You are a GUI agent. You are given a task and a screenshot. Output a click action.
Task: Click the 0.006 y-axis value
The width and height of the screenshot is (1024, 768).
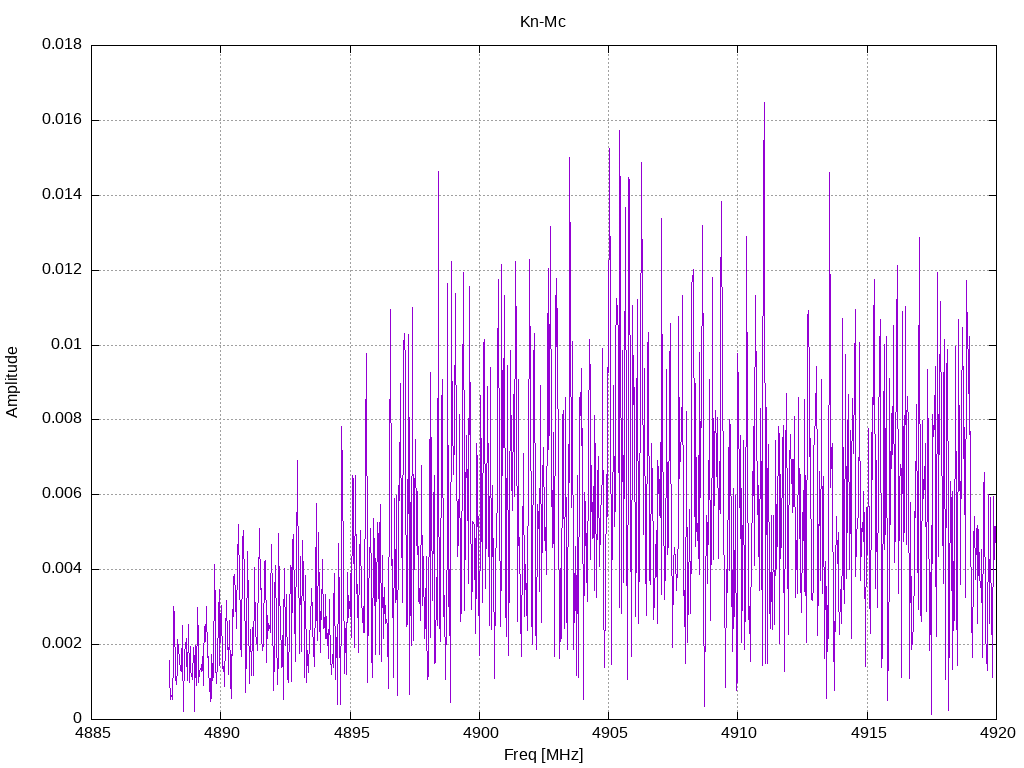[62, 494]
